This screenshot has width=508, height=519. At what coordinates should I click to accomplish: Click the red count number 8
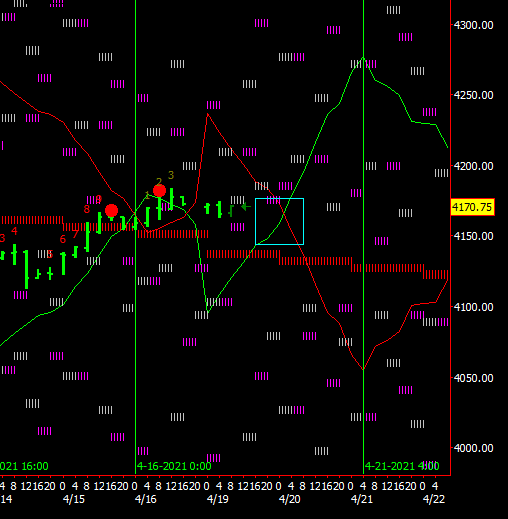87,209
